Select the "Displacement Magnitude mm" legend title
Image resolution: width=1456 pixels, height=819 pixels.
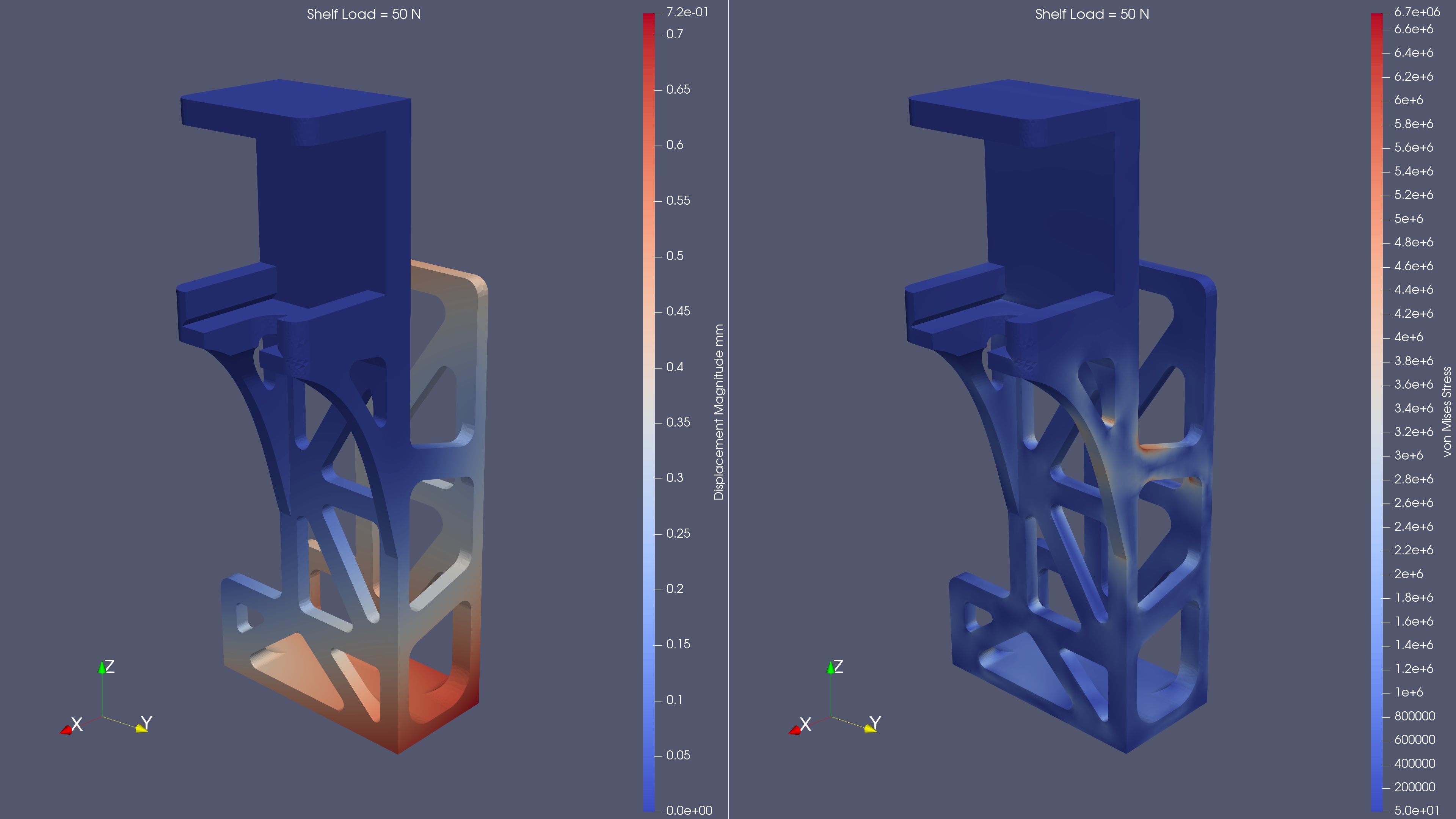point(719,412)
